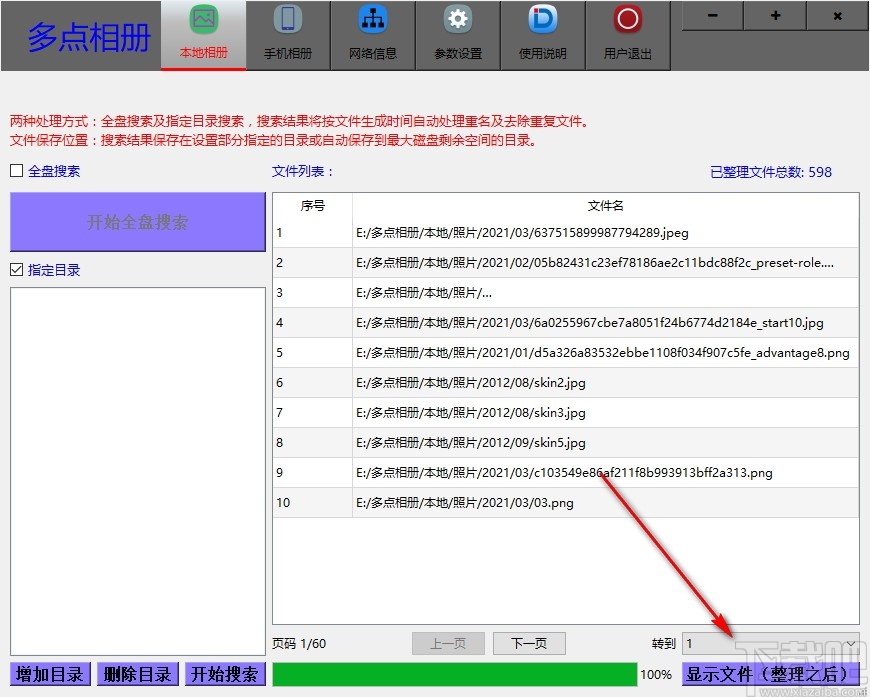Open the 本地相册 (Local Album) tab icon
This screenshot has height=697, width=870.
pos(203,27)
